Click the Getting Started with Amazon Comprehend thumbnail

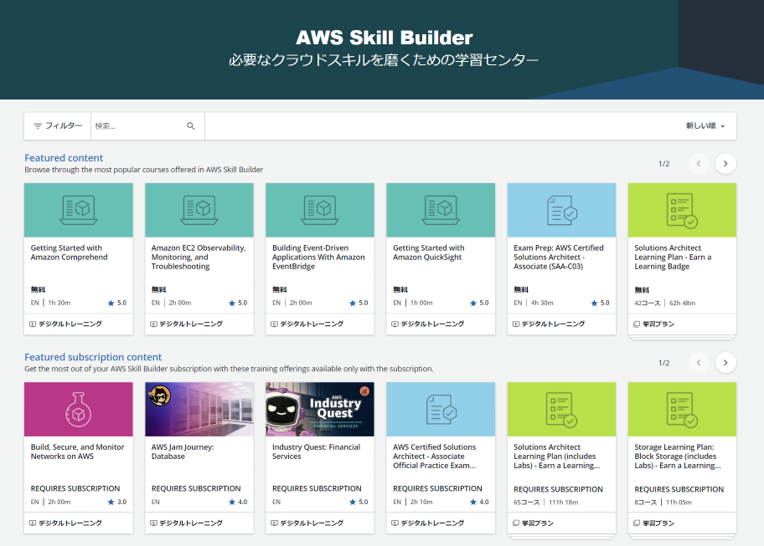click(78, 210)
